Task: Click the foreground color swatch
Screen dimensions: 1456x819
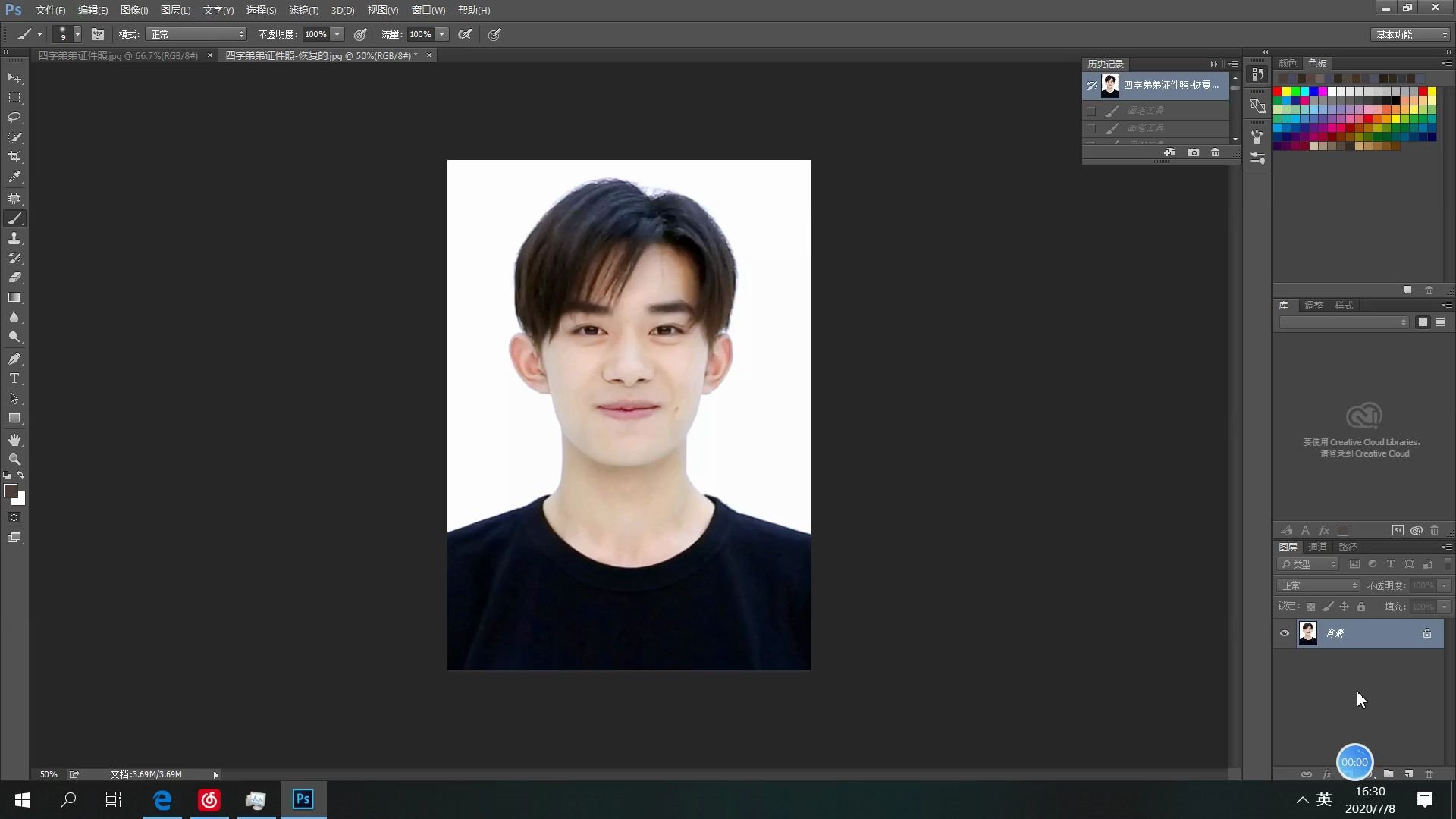Action: 11,491
